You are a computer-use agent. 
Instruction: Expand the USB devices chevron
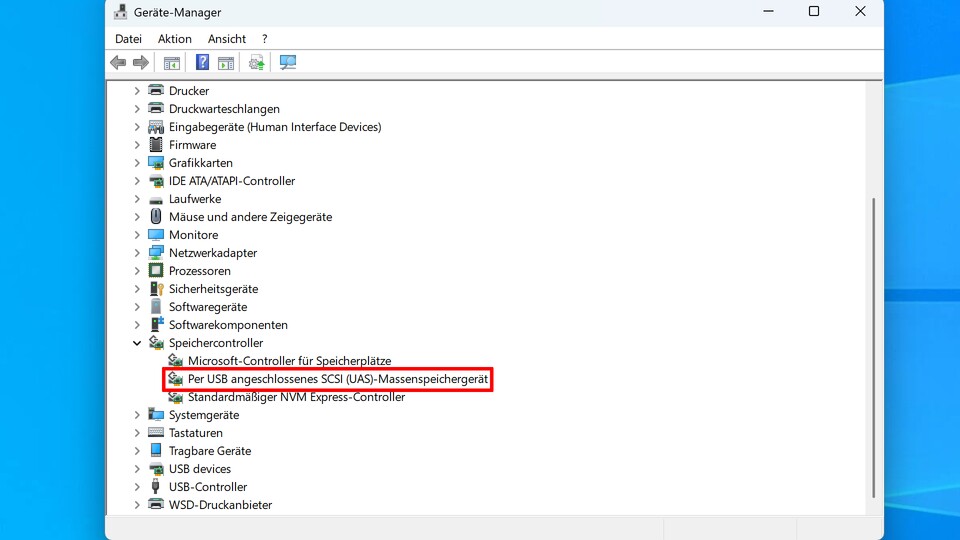point(137,469)
